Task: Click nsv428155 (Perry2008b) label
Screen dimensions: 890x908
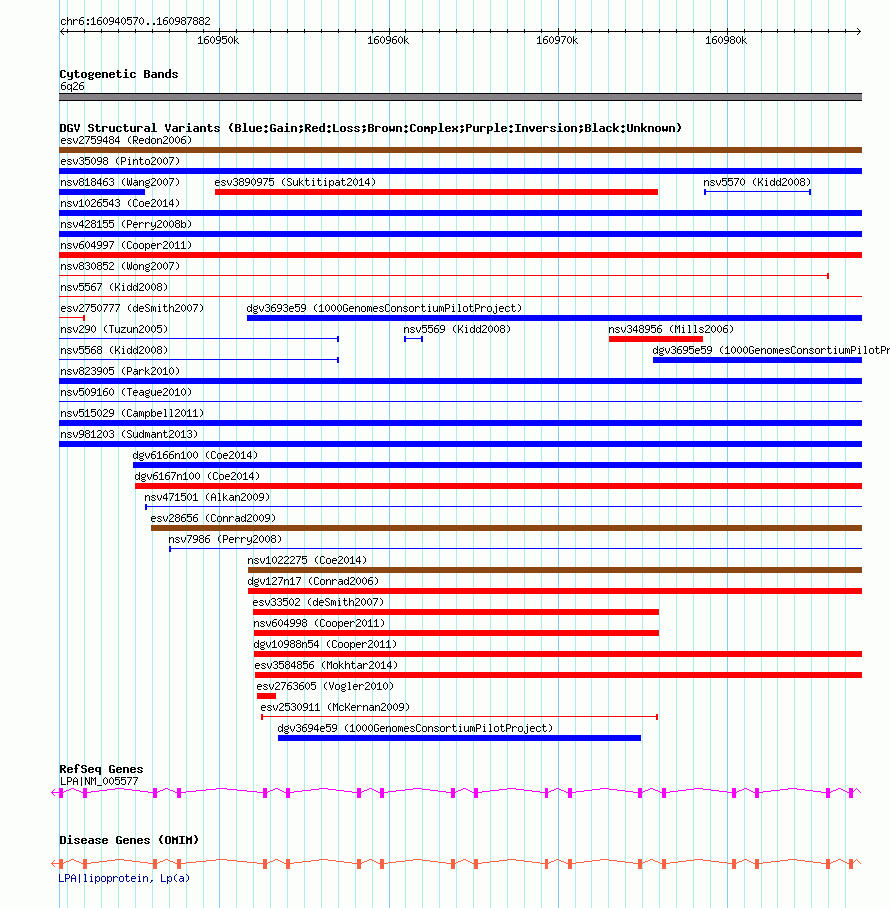Action: 126,224
